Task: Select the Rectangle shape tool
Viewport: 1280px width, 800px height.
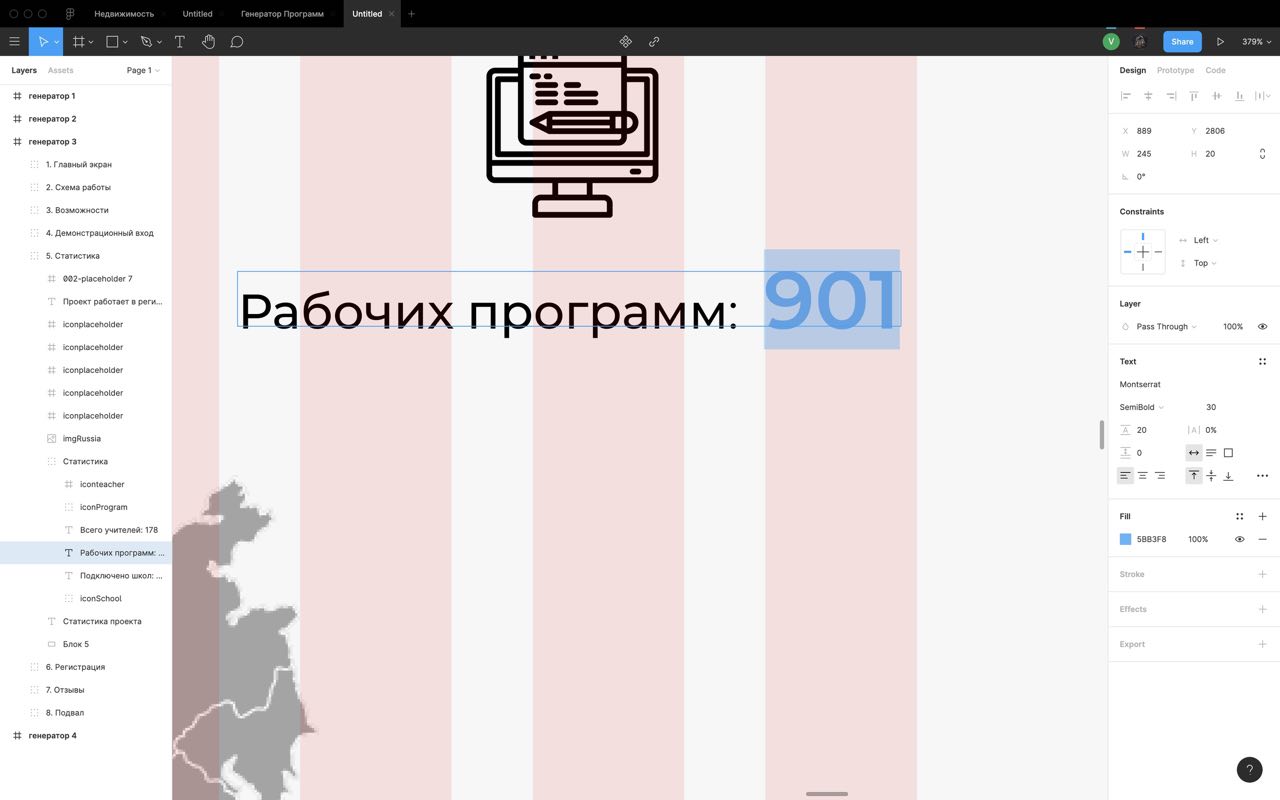Action: click(112, 42)
